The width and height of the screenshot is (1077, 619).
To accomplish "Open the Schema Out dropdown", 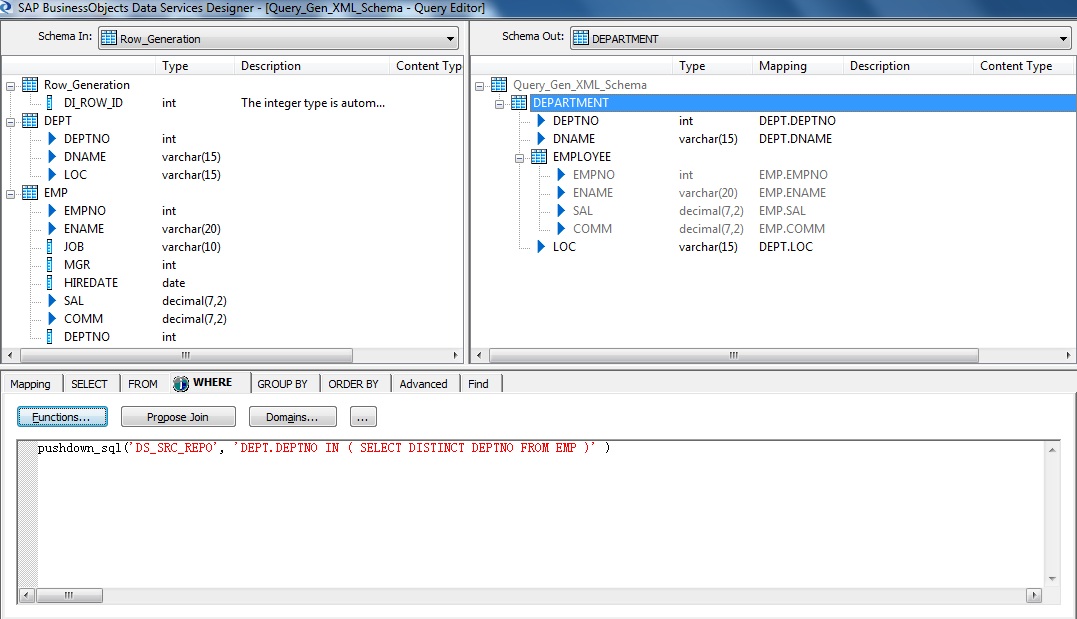I will pos(1063,38).
